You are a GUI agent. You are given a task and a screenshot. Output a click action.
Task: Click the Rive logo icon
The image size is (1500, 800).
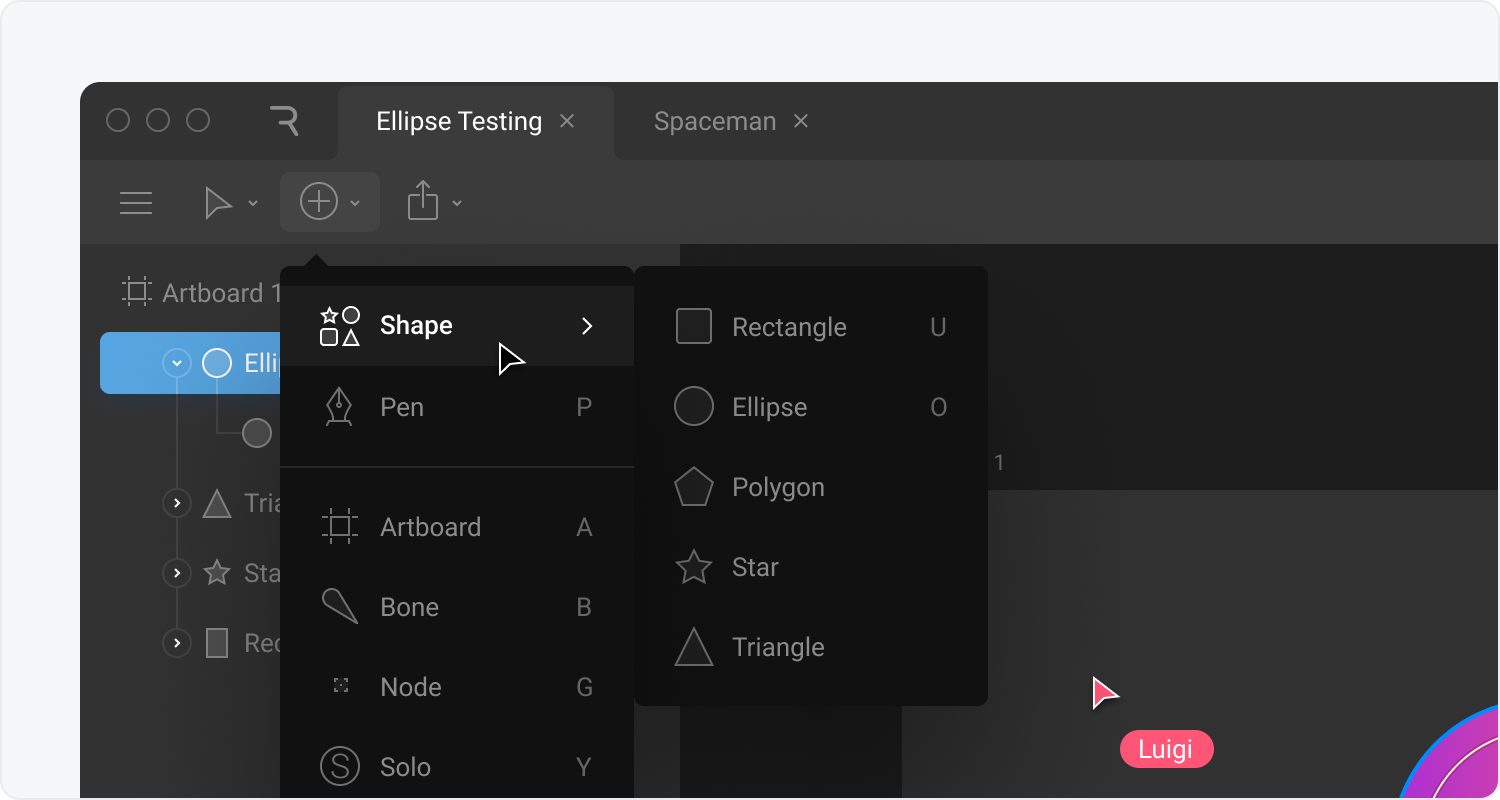click(x=284, y=121)
